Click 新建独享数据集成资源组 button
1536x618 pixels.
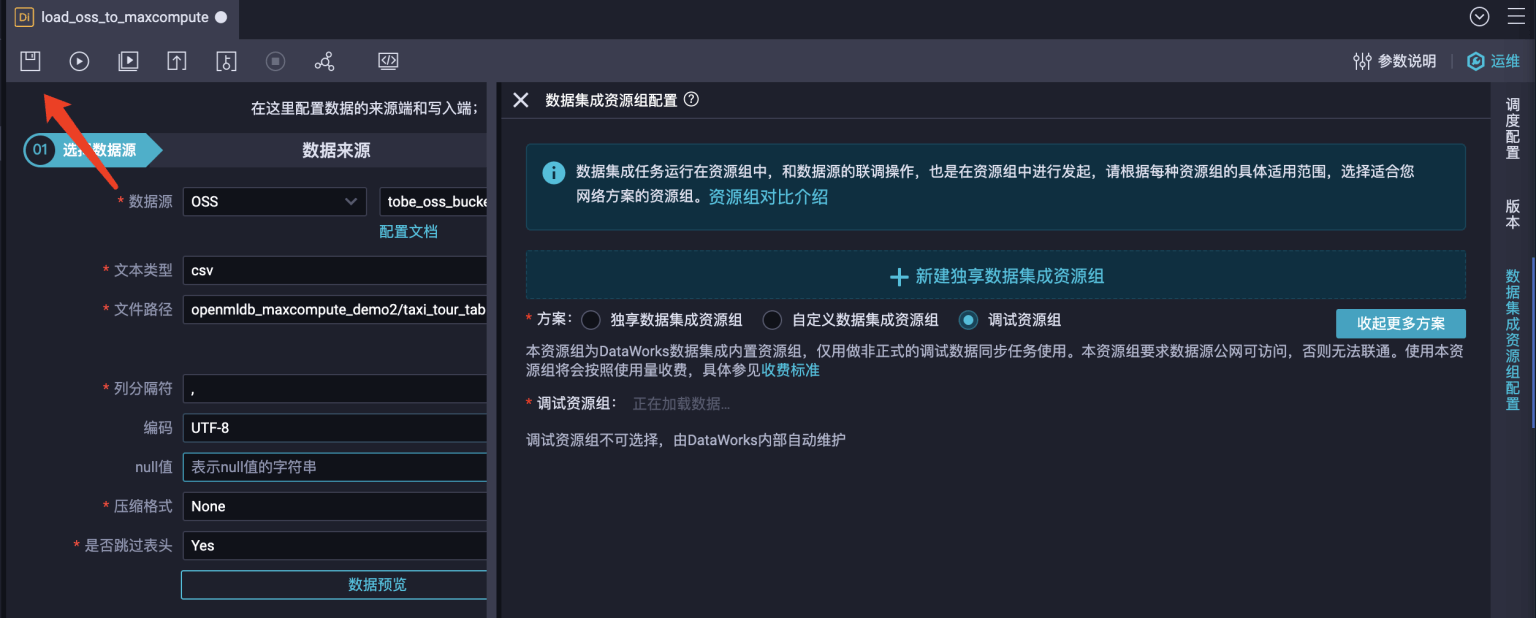click(996, 276)
